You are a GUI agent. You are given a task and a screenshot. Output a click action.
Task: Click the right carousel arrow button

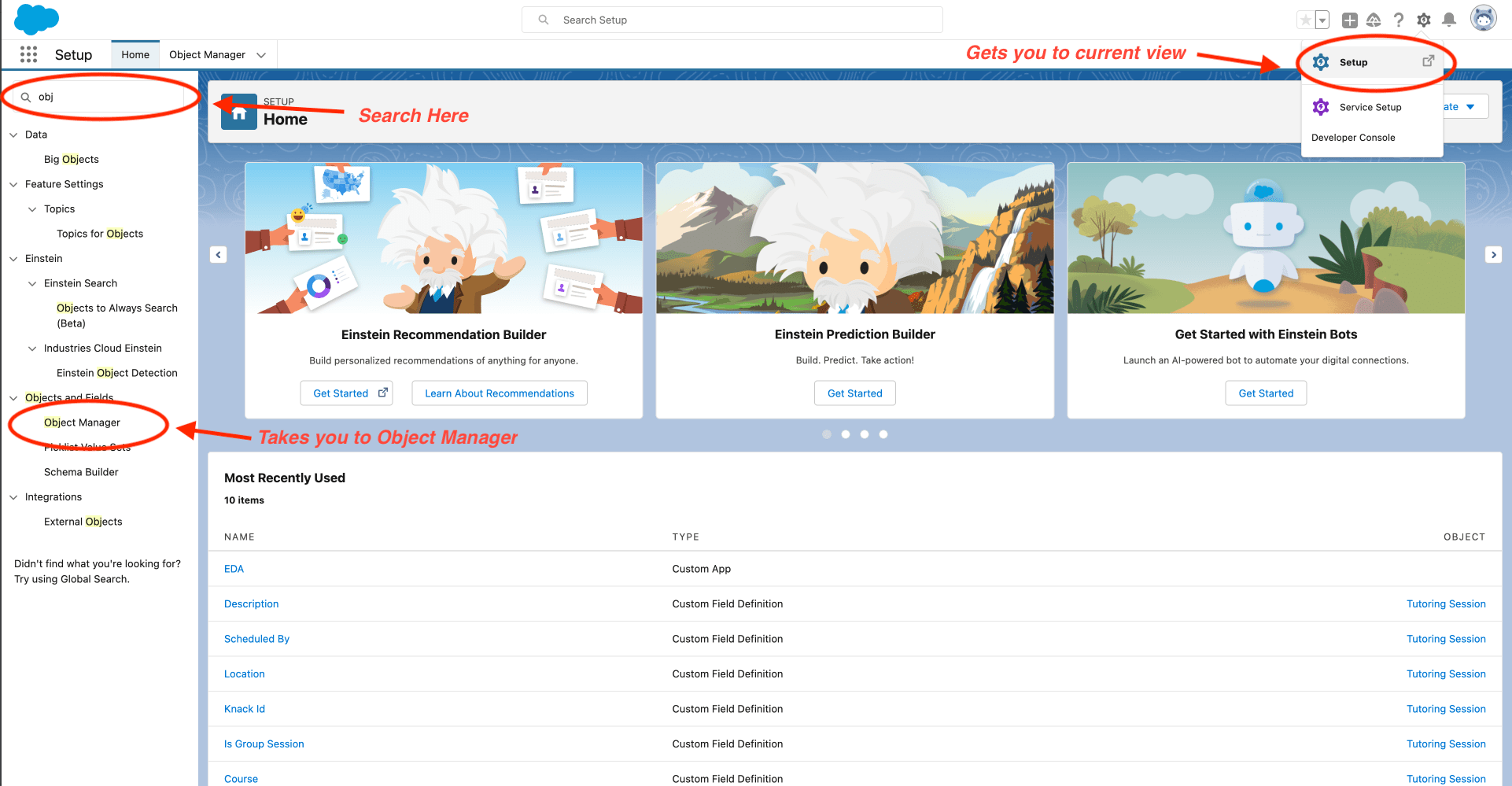[1493, 254]
